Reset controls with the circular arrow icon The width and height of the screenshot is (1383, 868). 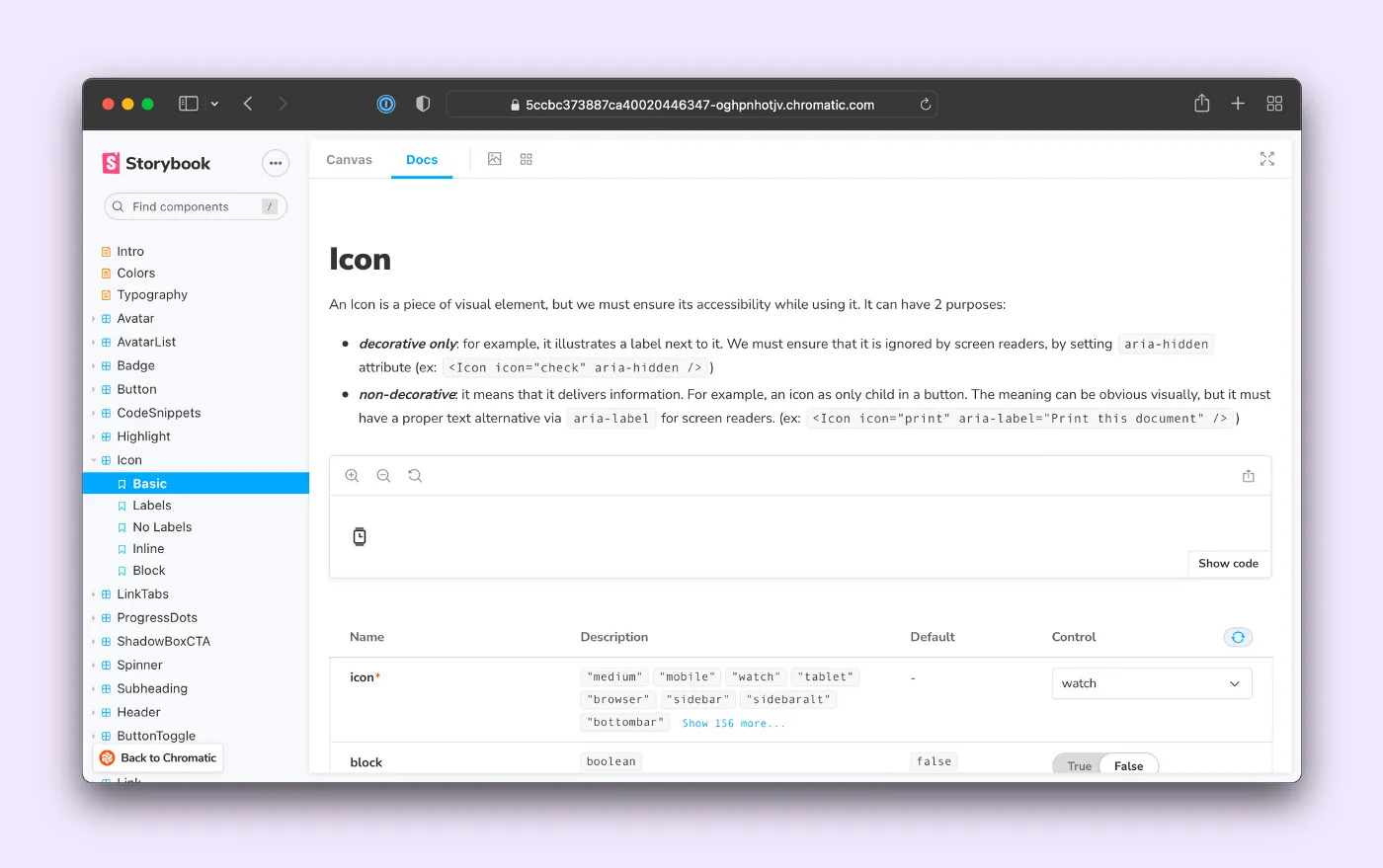click(1237, 638)
